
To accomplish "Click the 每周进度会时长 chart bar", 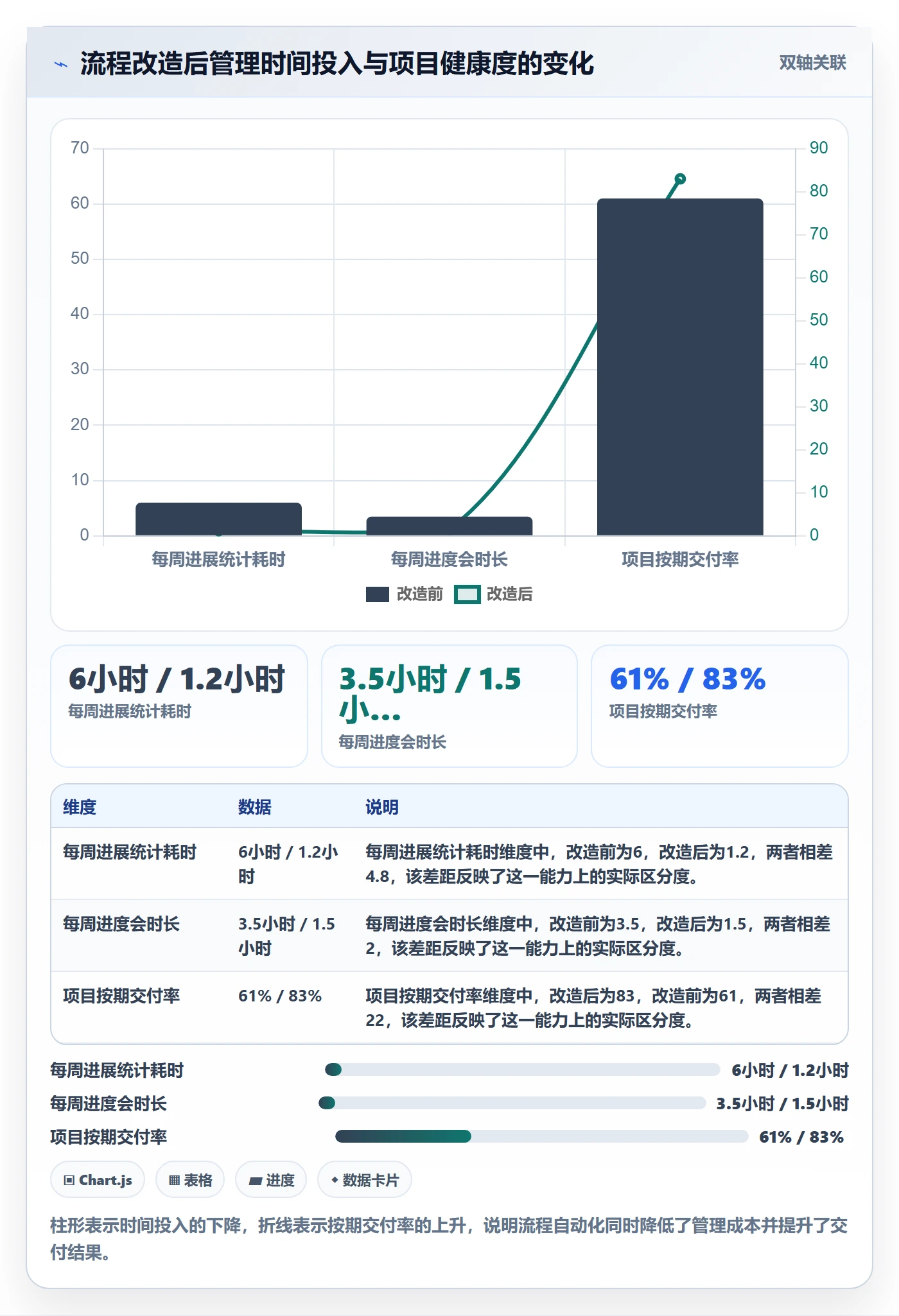I will tap(449, 526).
